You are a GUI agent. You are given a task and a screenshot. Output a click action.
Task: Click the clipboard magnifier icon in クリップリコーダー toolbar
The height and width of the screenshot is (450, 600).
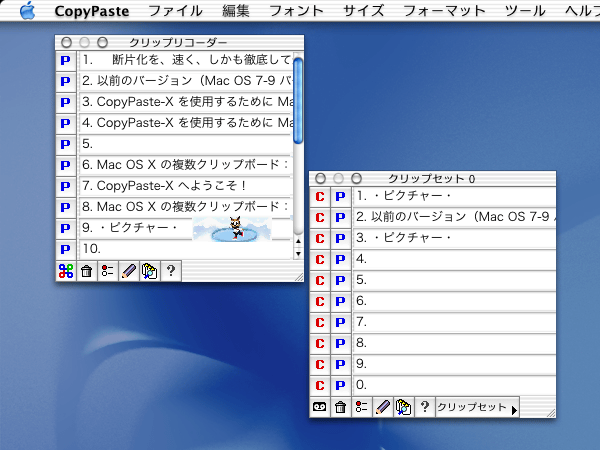tap(150, 271)
